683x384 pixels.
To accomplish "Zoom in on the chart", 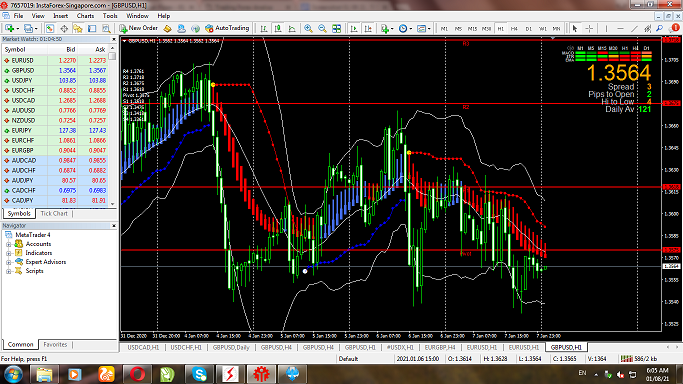I will (308, 28).
